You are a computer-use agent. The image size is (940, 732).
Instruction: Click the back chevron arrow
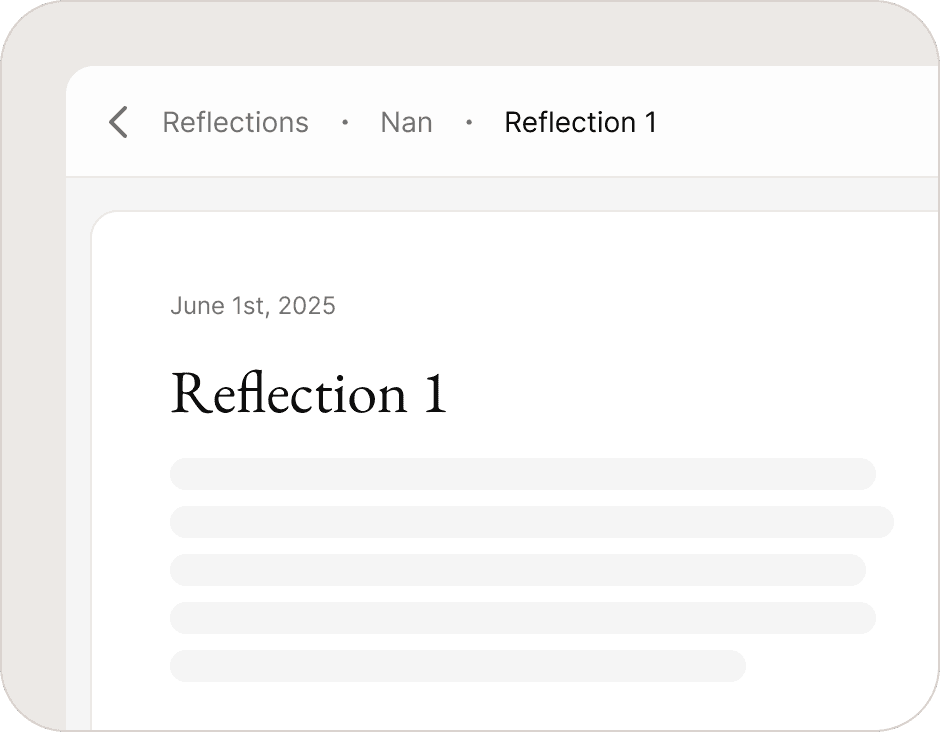click(x=118, y=122)
